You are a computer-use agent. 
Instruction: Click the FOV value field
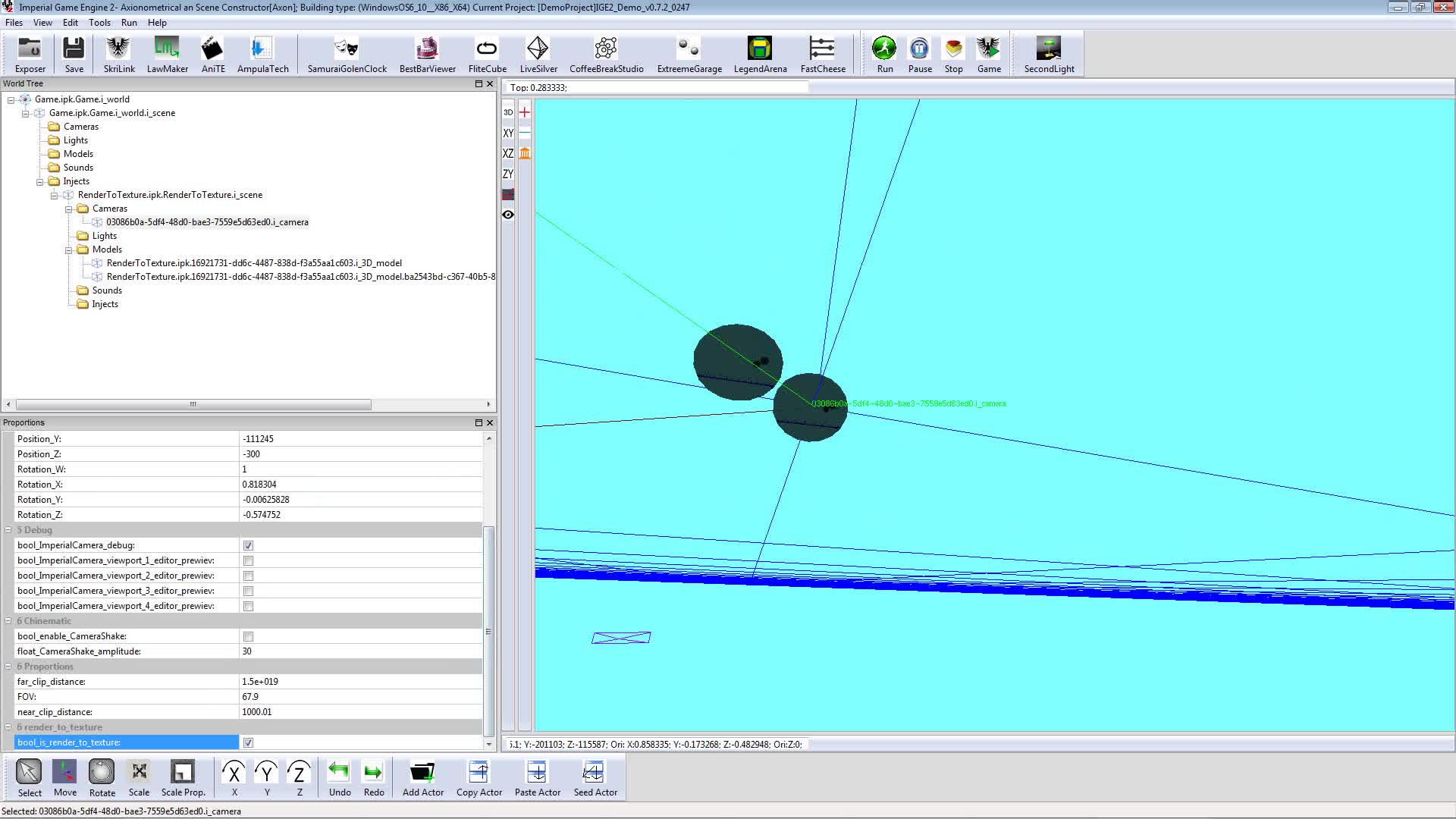(x=361, y=697)
